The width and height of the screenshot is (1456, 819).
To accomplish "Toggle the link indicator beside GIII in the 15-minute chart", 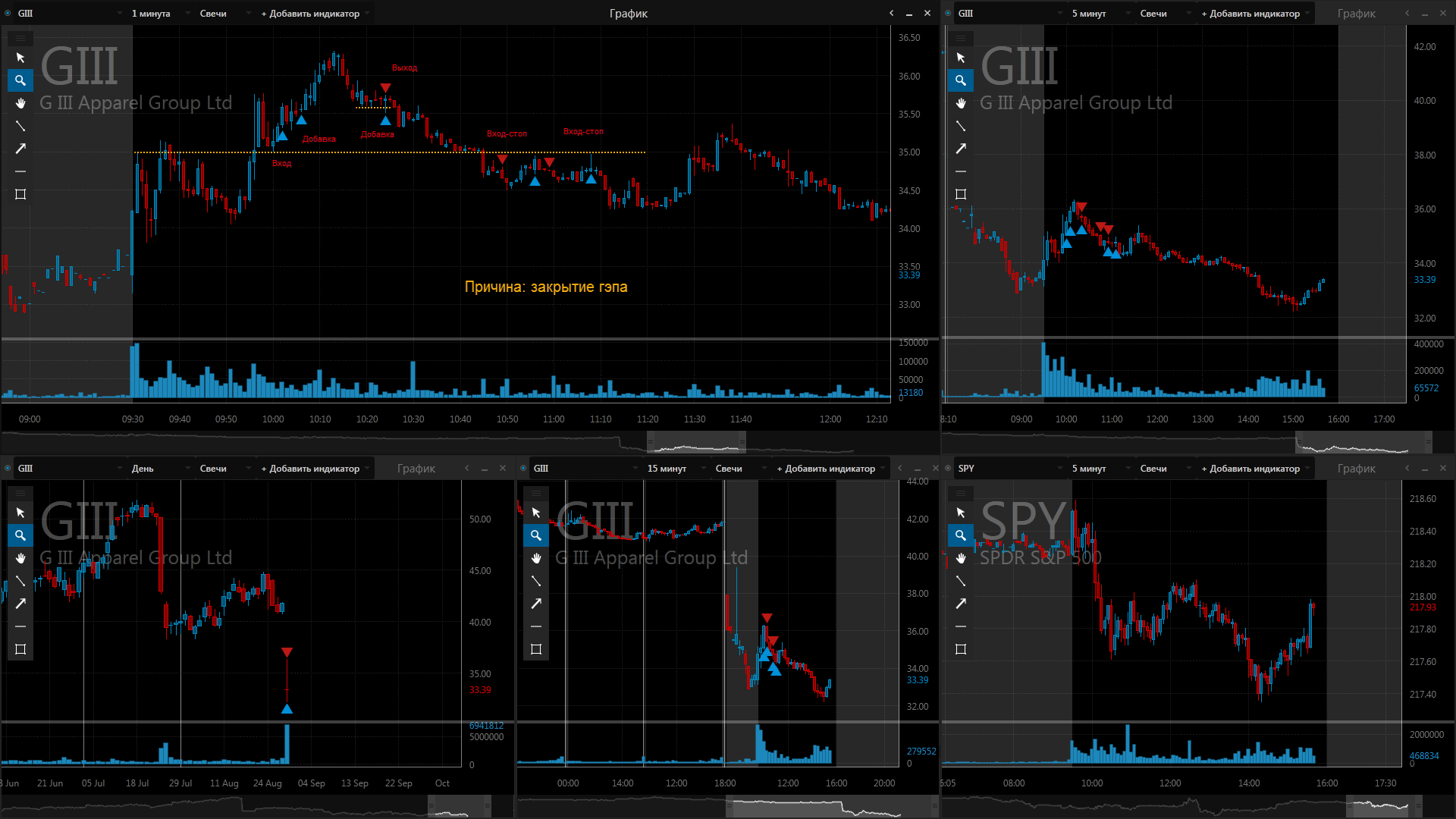I will pyautogui.click(x=523, y=468).
